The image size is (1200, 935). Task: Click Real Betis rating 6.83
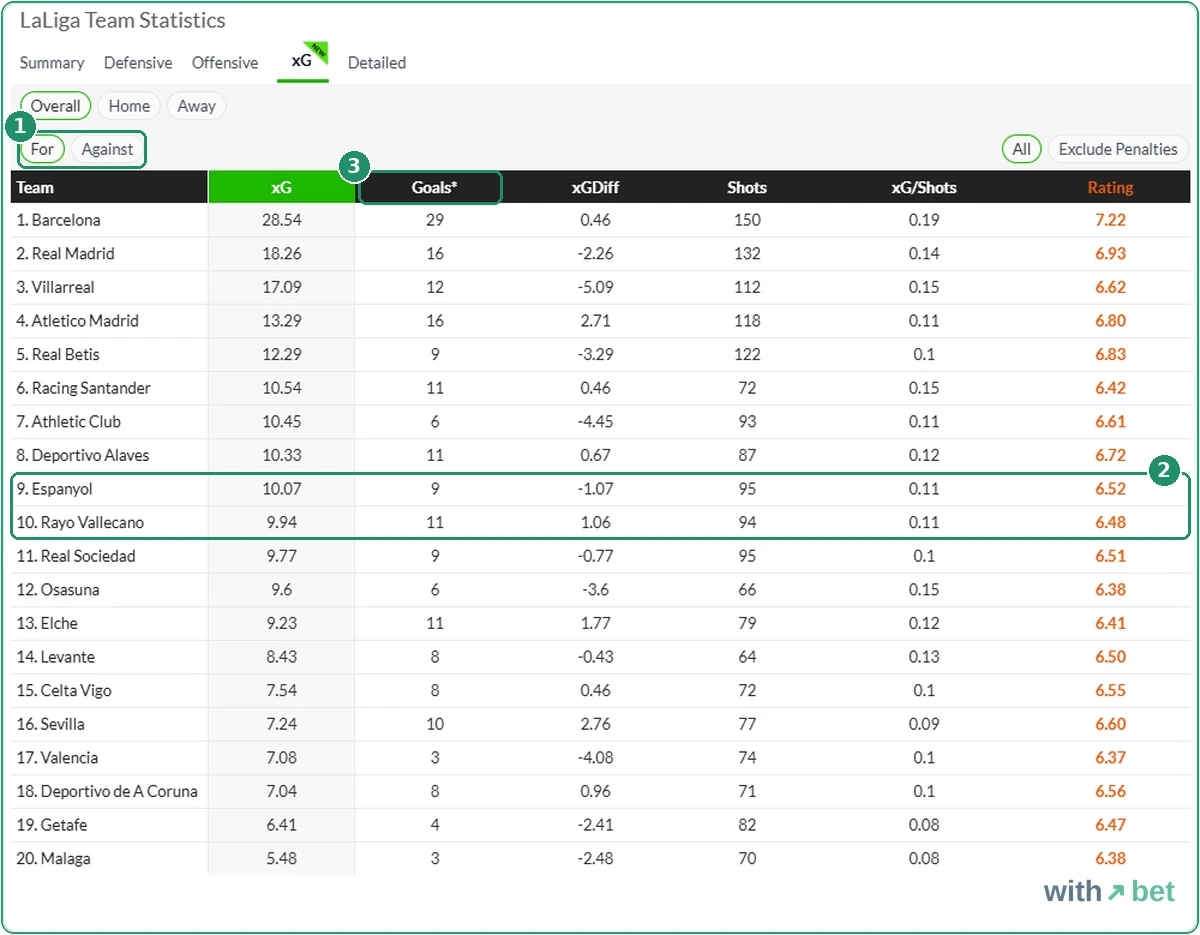(x=1110, y=355)
